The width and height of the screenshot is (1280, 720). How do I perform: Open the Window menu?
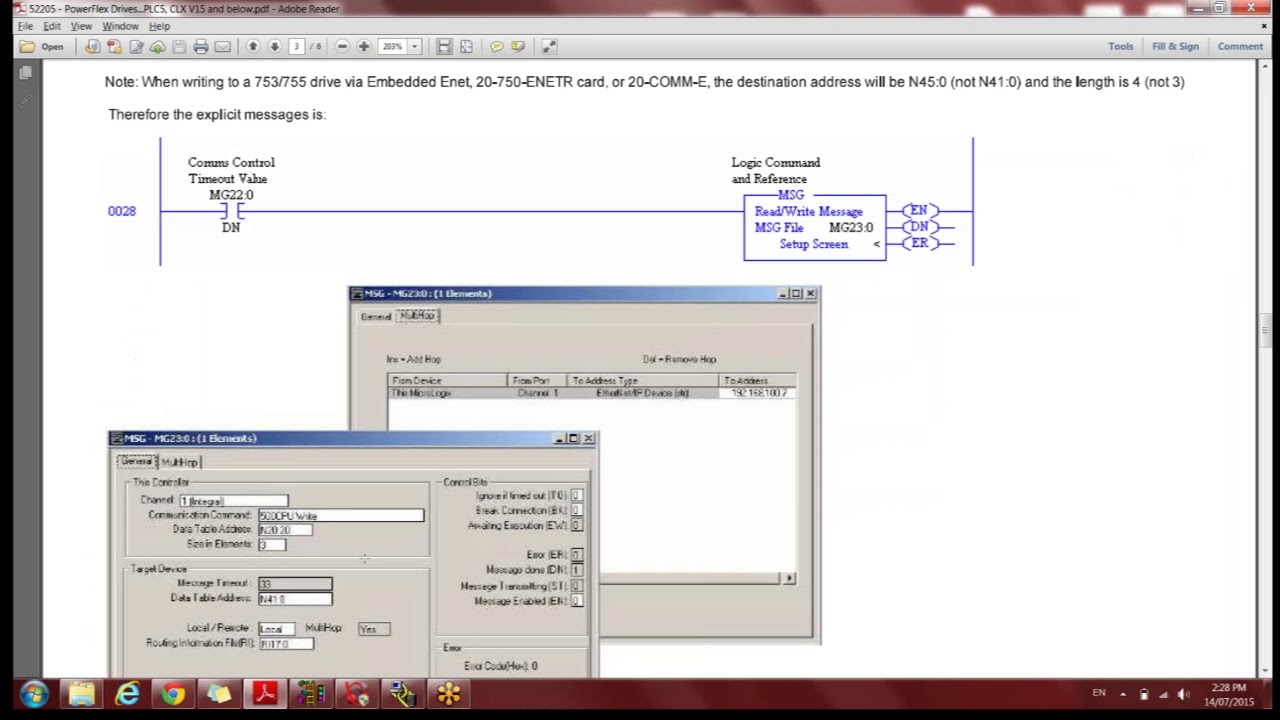point(120,26)
